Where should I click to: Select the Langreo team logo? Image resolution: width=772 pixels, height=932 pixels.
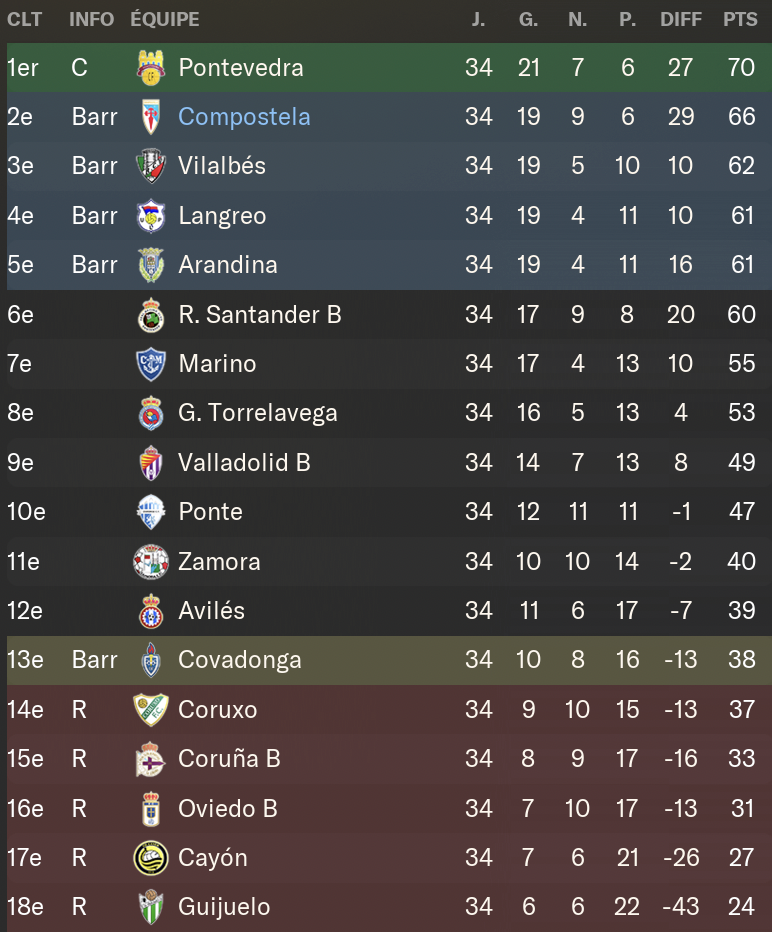click(x=150, y=215)
